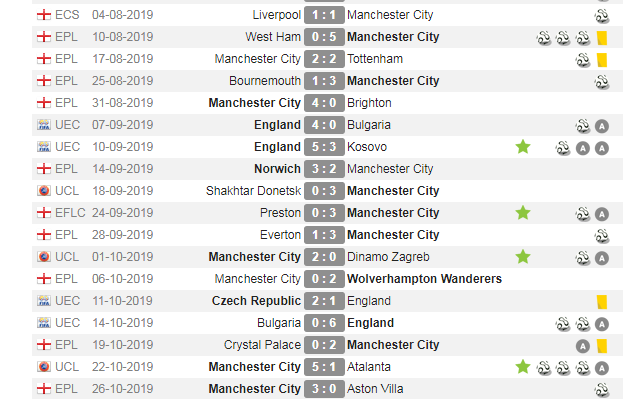The image size is (623, 399).
Task: Click the green star on England-Kosovo row
Action: tap(523, 147)
